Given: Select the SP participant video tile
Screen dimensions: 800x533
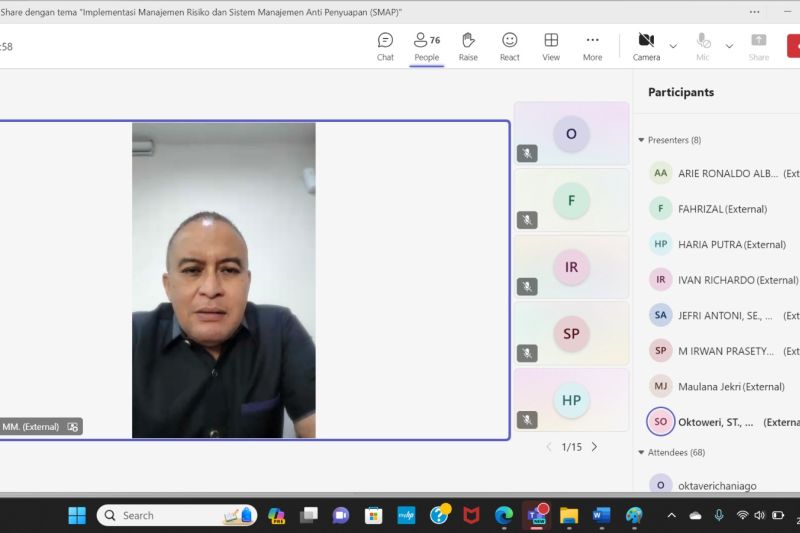Looking at the screenshot, I should click(x=571, y=334).
